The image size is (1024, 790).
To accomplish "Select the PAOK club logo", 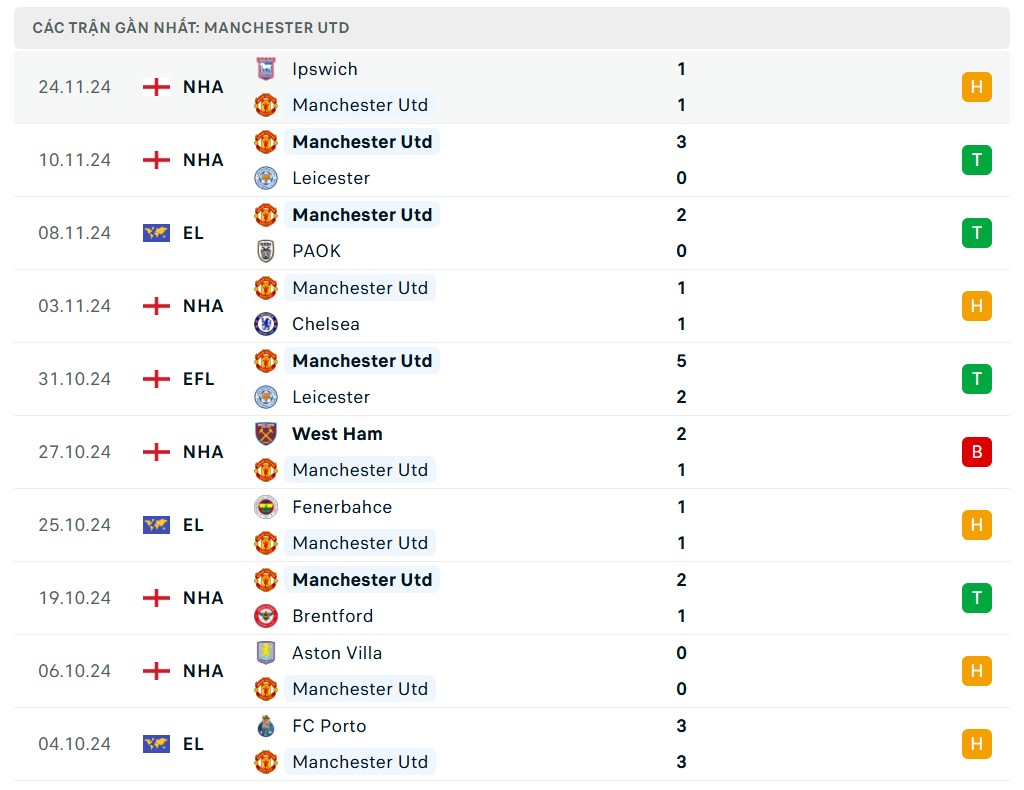I will [x=265, y=251].
